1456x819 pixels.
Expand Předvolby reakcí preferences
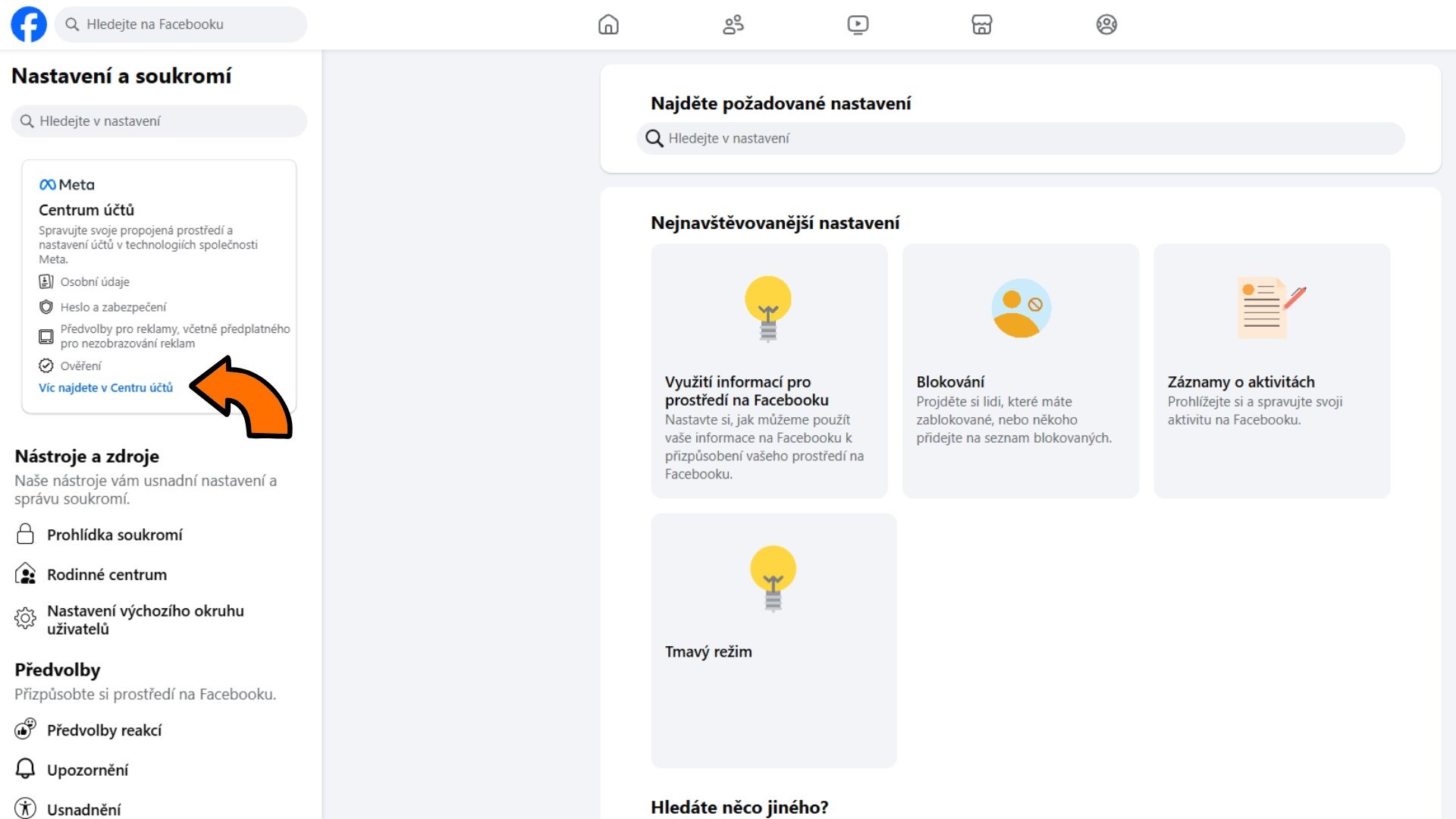click(104, 730)
